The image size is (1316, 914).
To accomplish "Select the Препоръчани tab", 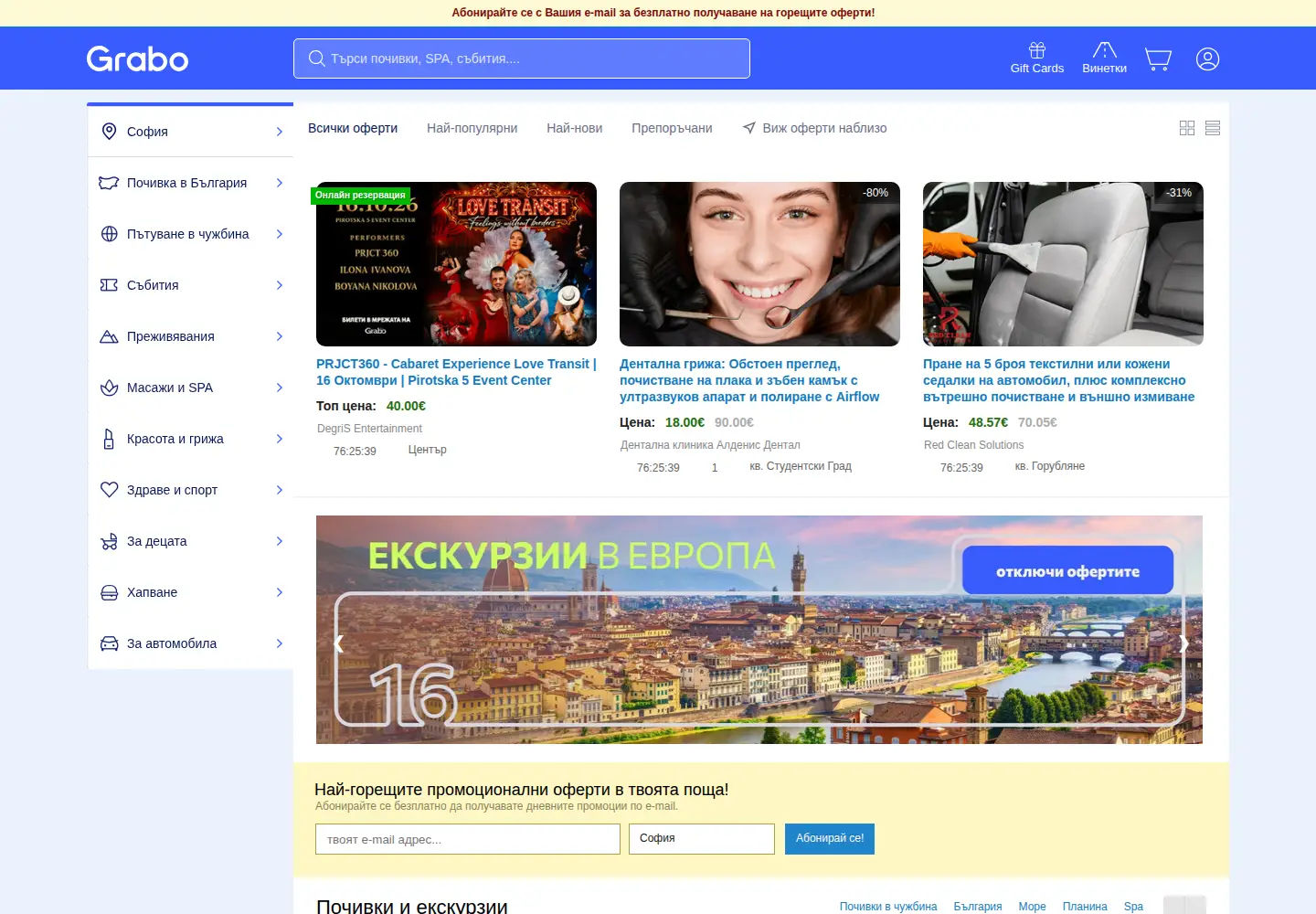I will click(672, 128).
